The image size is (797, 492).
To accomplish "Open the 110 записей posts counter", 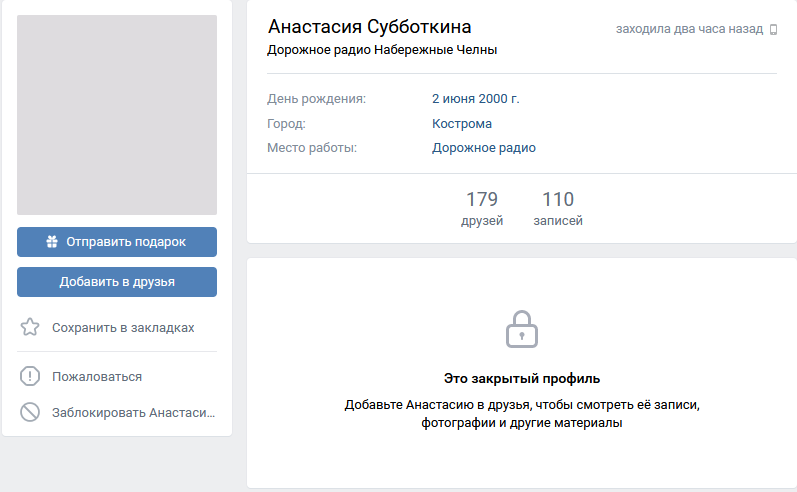I will pos(558,208).
